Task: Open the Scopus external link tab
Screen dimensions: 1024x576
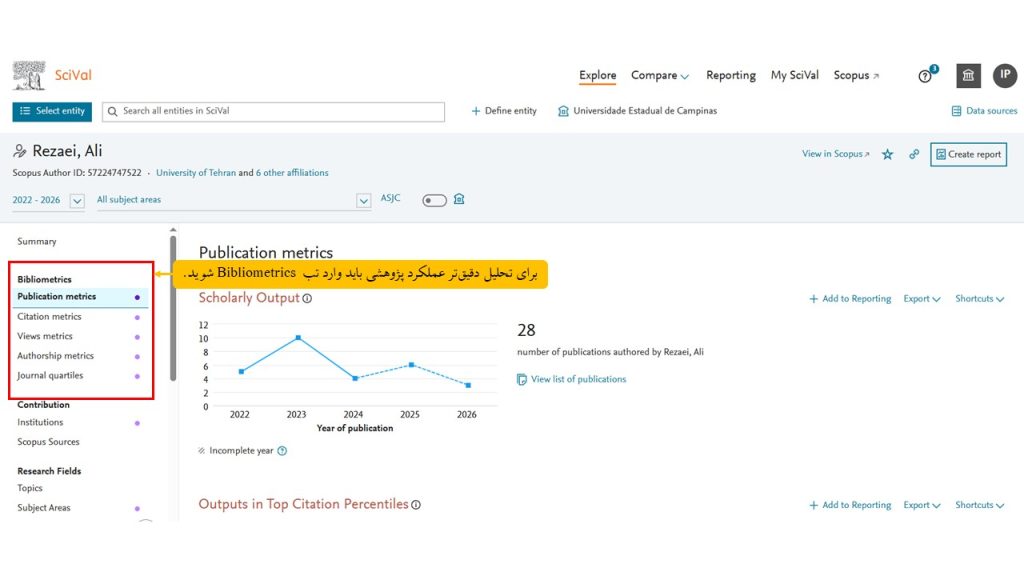Action: point(856,76)
